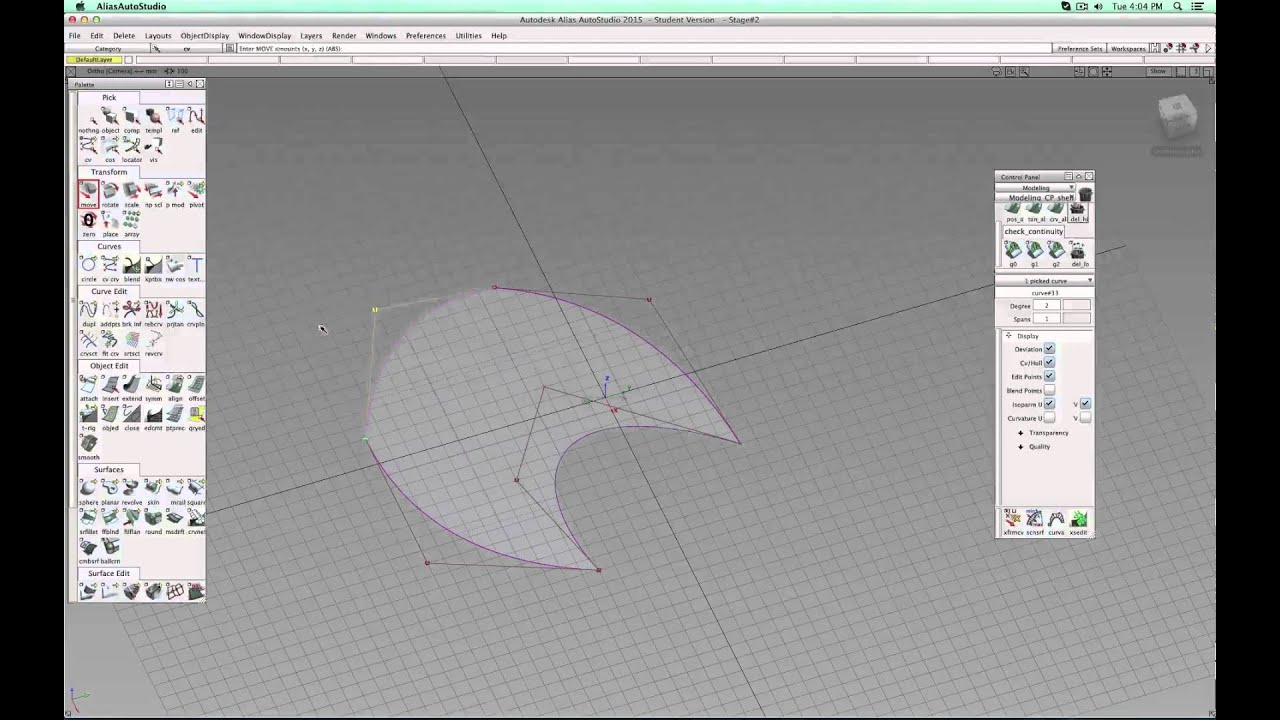This screenshot has width=1280, height=720.
Task: Choose the Pick object tool
Action: pos(110,119)
